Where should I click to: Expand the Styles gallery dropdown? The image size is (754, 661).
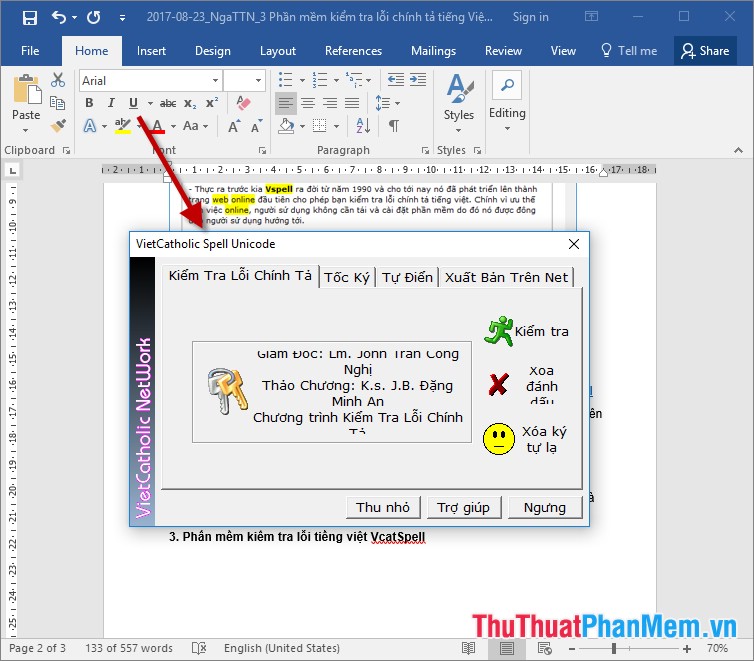tap(458, 130)
